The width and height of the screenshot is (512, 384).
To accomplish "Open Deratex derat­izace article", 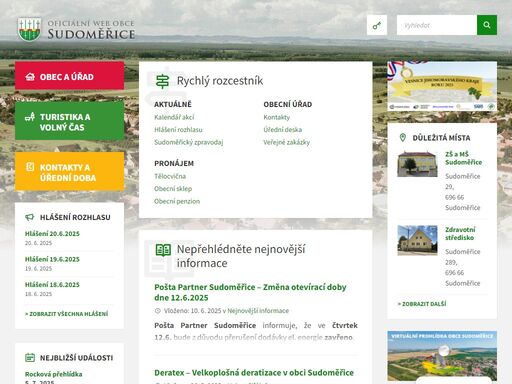I will click(254, 373).
